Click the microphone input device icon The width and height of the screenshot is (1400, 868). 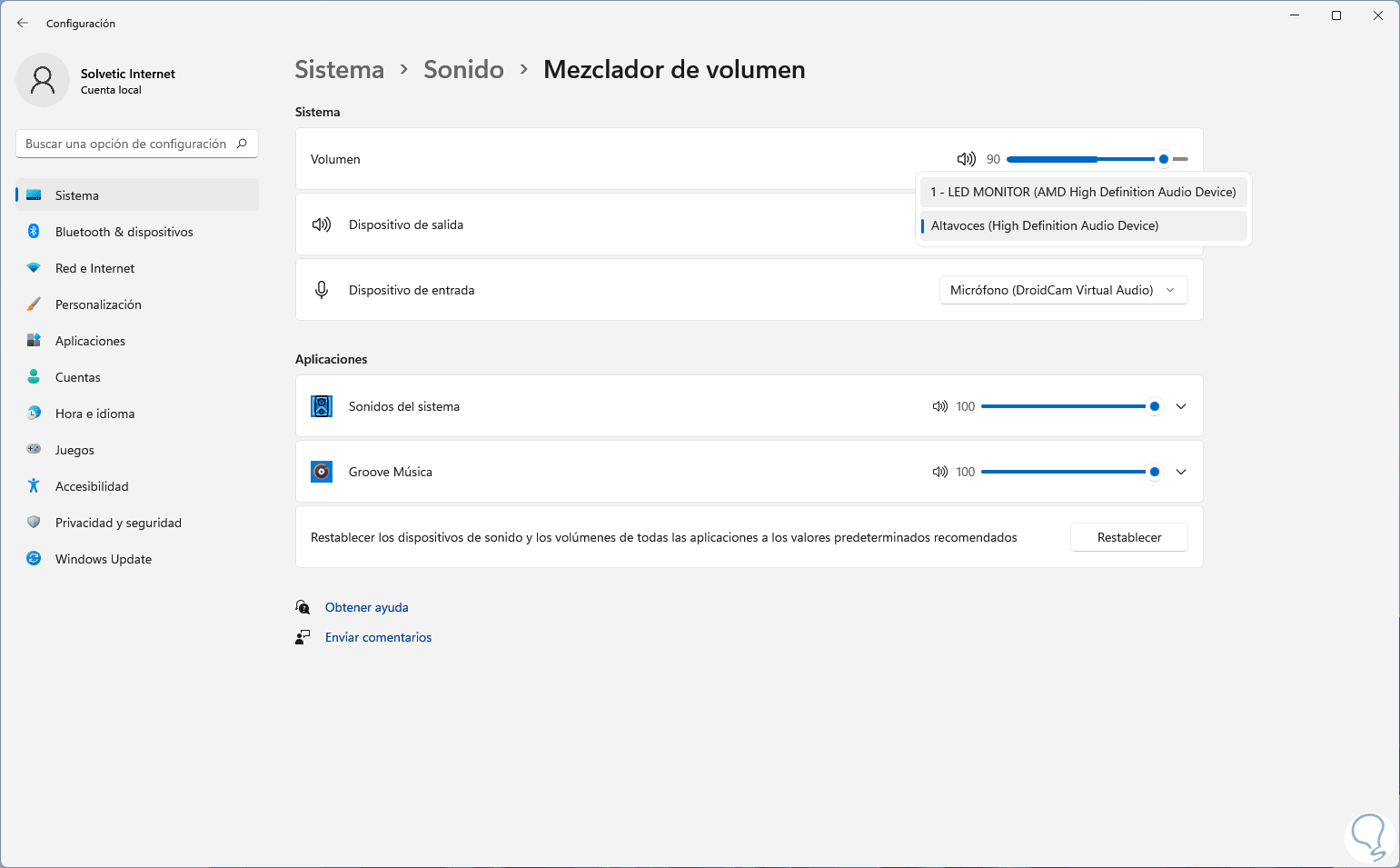[322, 290]
